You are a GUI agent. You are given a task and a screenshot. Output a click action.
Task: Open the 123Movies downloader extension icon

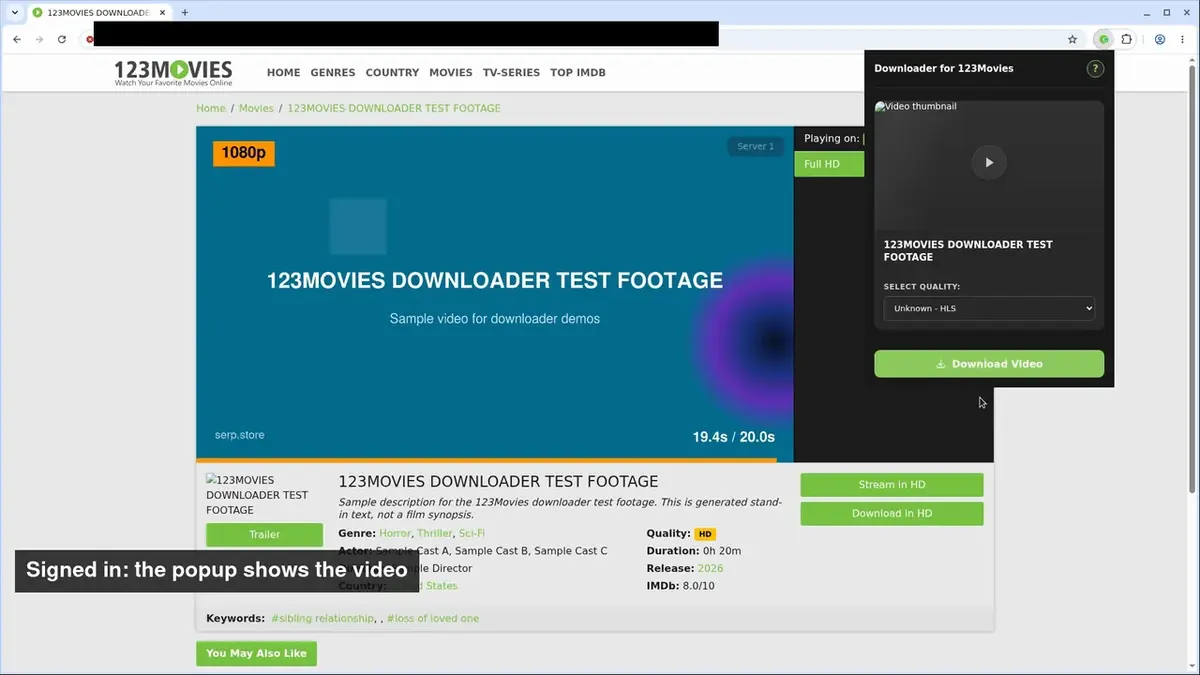coord(1103,40)
